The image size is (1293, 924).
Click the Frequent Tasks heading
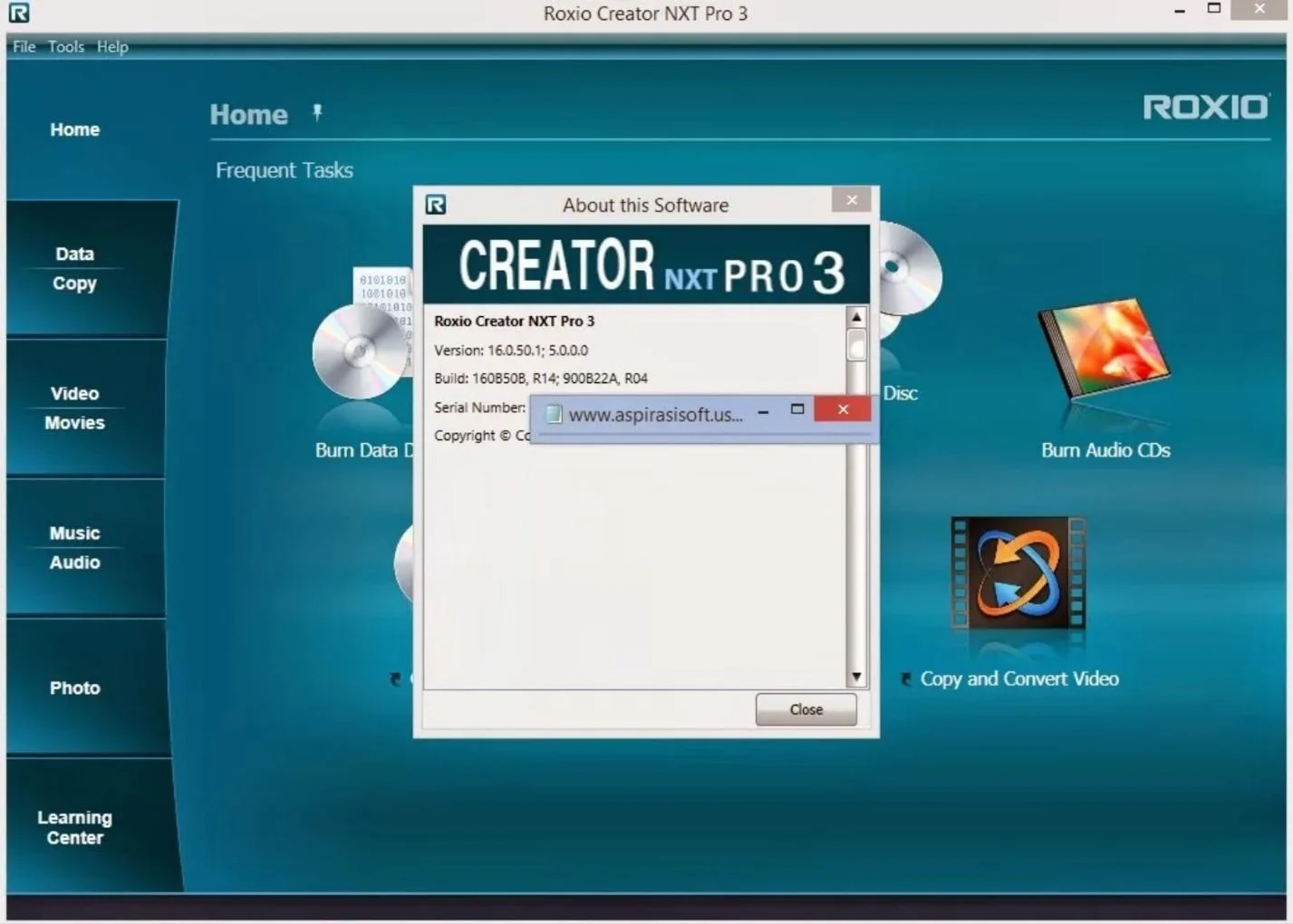click(x=285, y=170)
